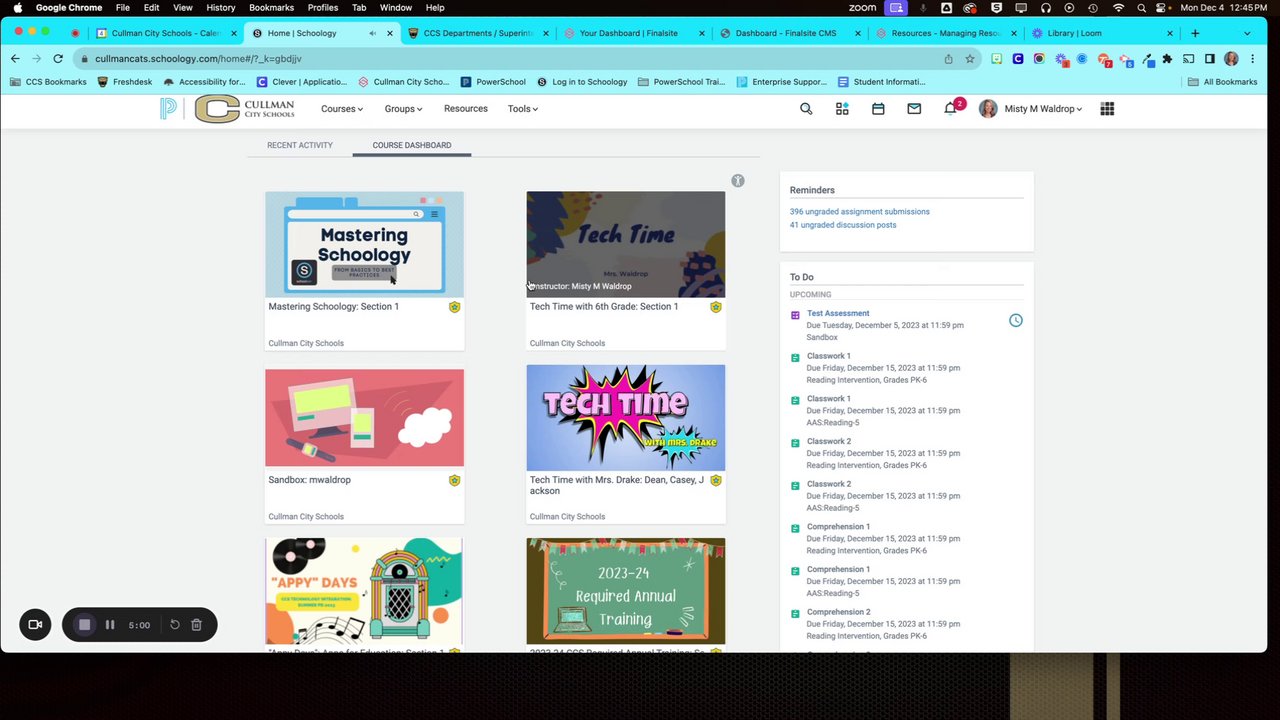Open the Freshdesk bookmark
Screen dimensions: 1280x720
click(125, 82)
